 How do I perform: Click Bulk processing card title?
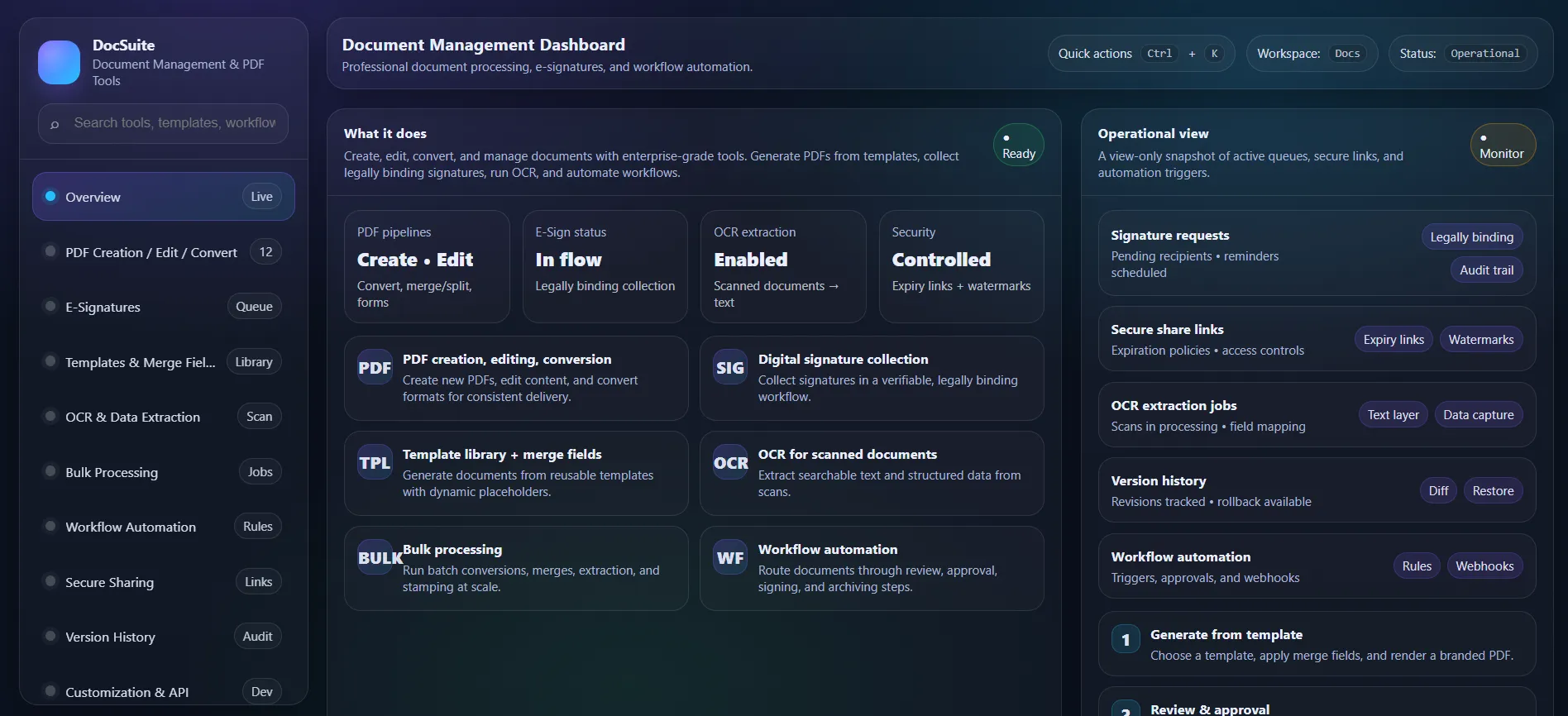click(x=452, y=550)
